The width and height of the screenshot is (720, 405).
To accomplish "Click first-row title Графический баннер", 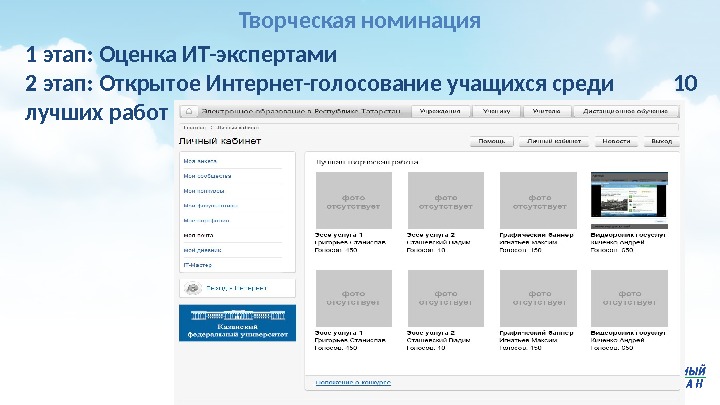I will [536, 235].
